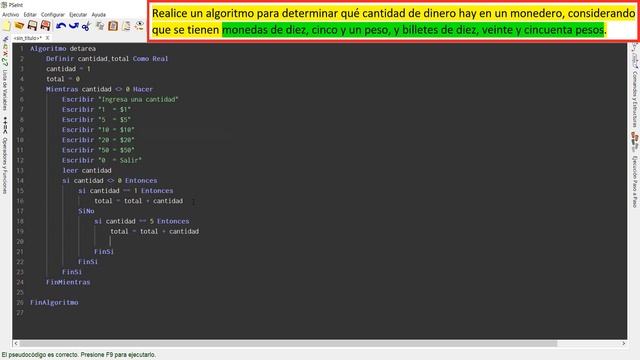Open the Archivo menu
The width and height of the screenshot is (640, 360).
11,15
